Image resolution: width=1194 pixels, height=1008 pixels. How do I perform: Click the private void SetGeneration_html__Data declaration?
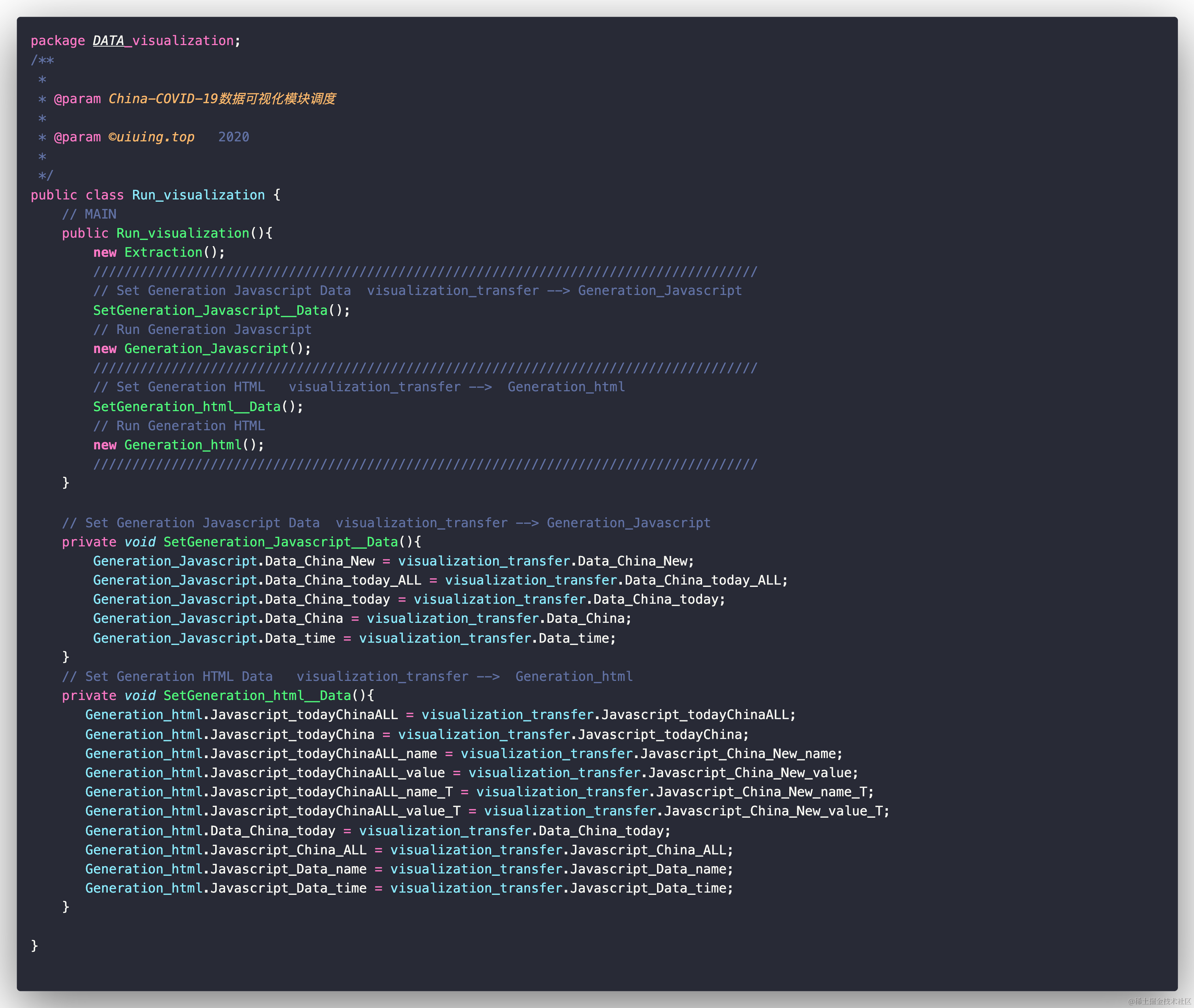tap(218, 695)
